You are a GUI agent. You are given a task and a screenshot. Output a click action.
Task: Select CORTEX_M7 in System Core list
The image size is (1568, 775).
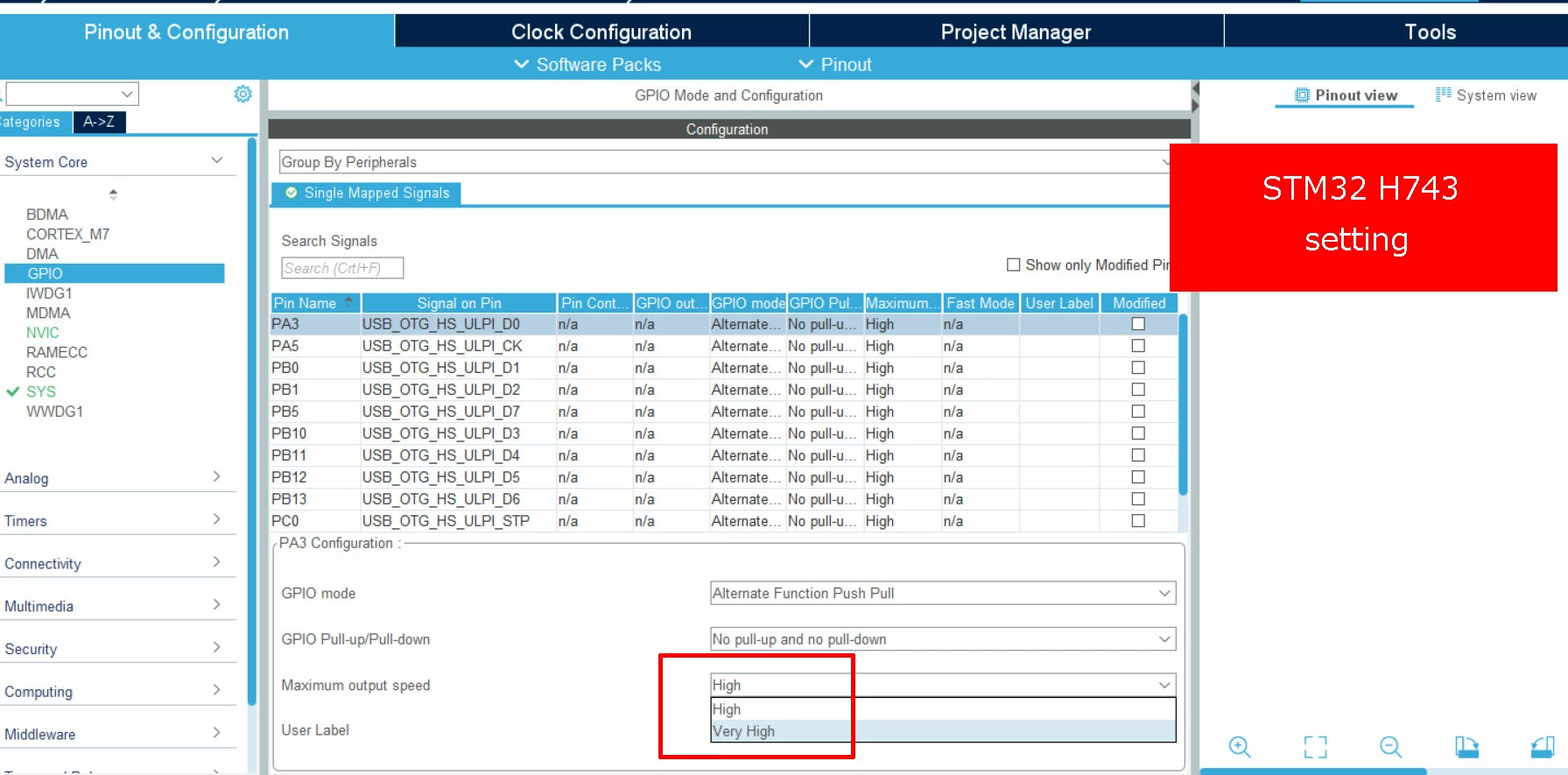click(x=67, y=234)
